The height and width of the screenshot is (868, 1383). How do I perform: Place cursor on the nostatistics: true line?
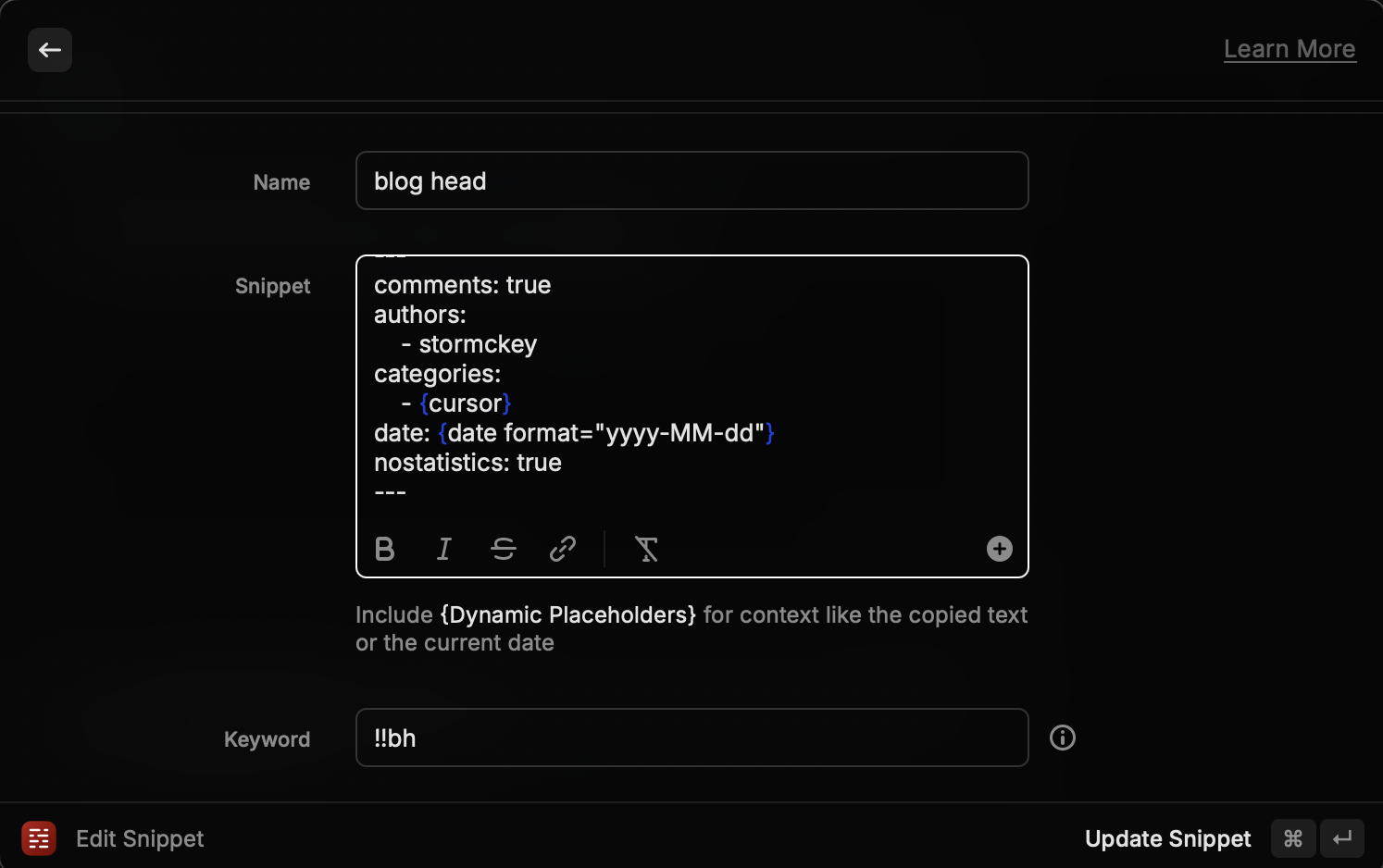coord(467,463)
